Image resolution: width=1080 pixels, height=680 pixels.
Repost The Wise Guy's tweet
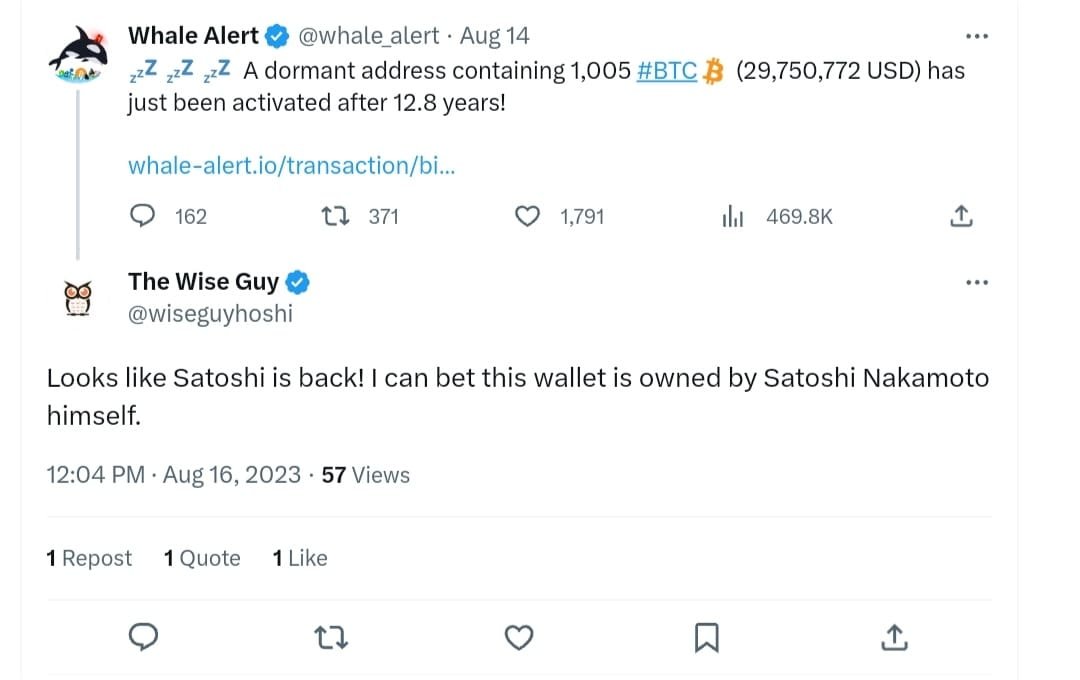331,636
